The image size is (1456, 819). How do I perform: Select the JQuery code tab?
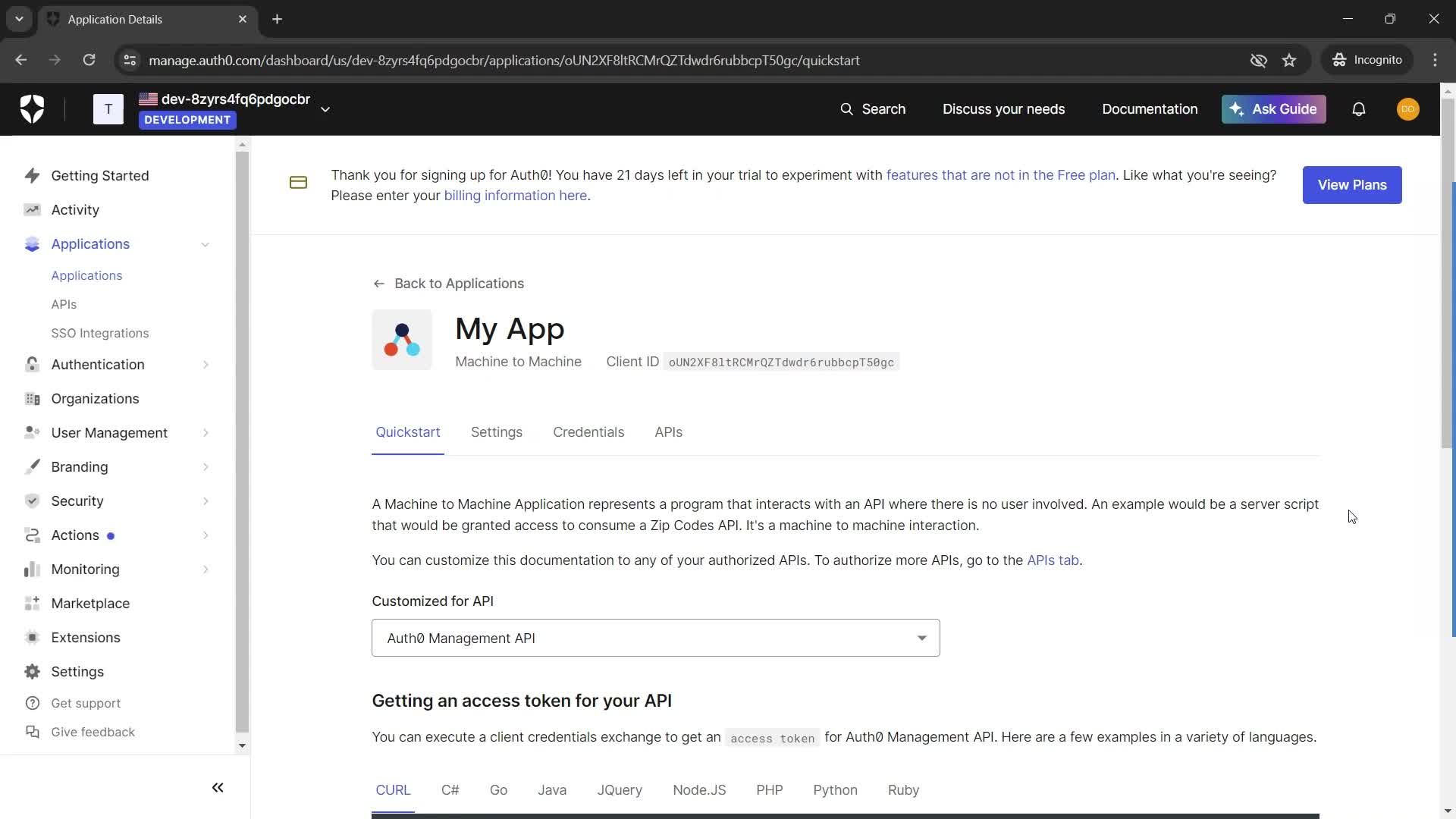620,790
